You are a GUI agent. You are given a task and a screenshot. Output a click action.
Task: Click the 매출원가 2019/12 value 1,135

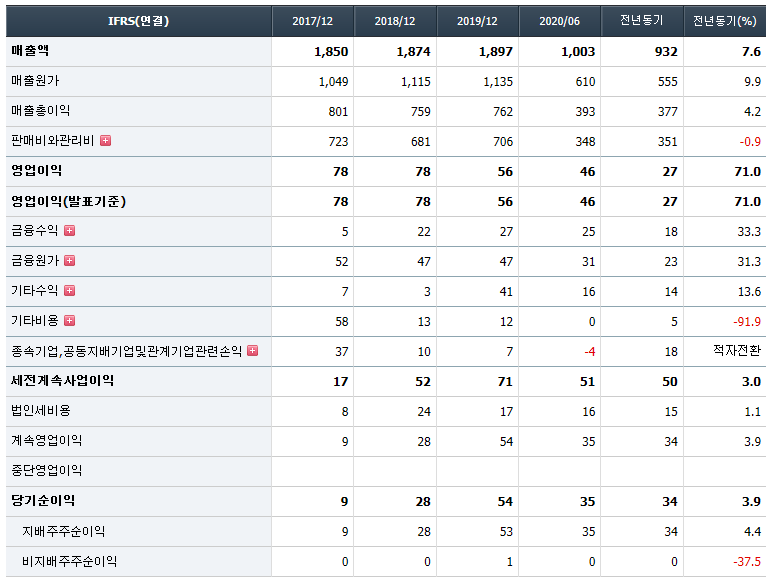point(498,82)
